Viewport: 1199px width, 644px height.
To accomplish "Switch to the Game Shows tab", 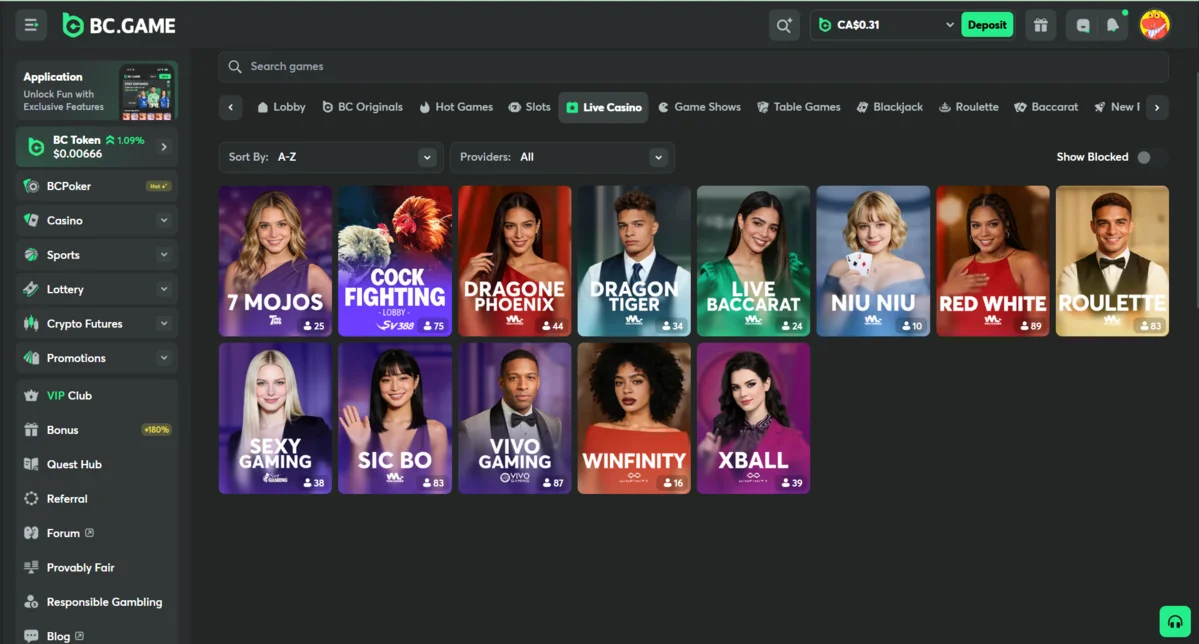I will [x=699, y=107].
